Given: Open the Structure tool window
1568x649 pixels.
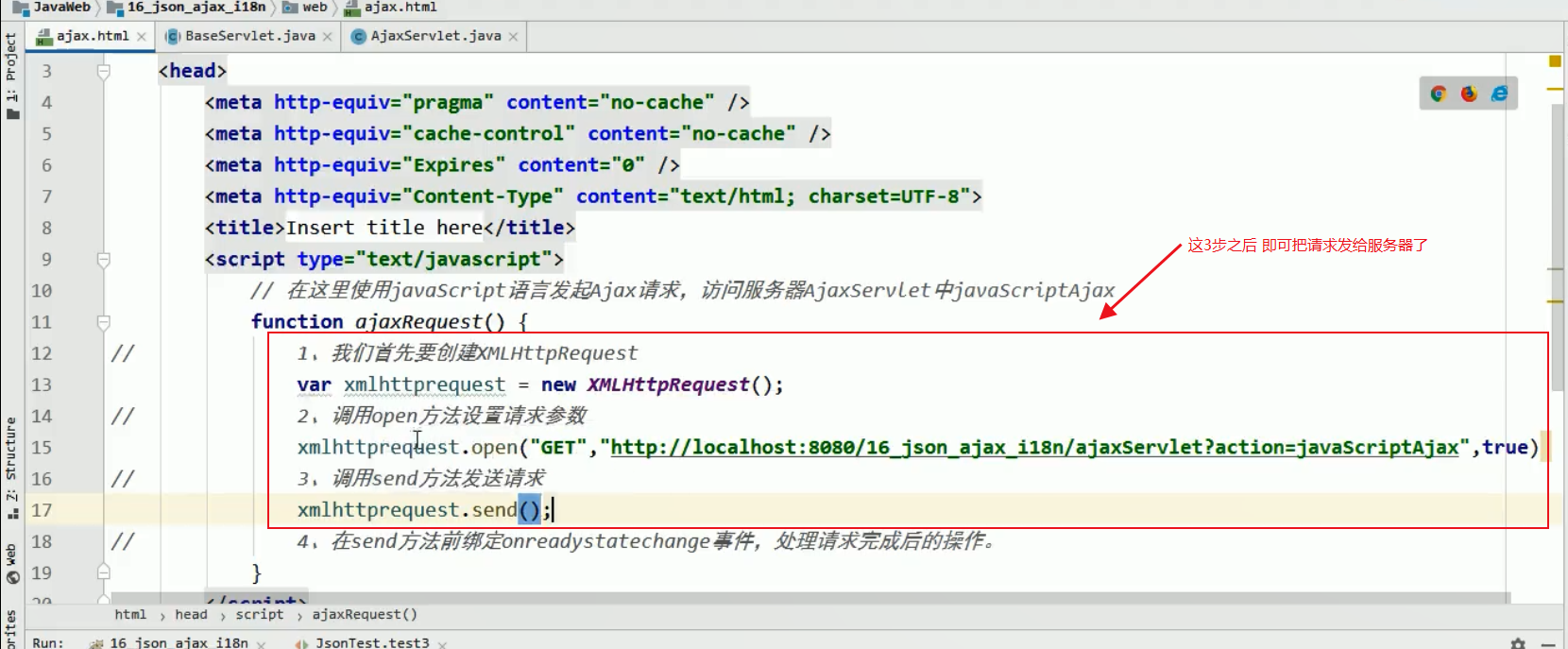Looking at the screenshot, I should coord(11,468).
